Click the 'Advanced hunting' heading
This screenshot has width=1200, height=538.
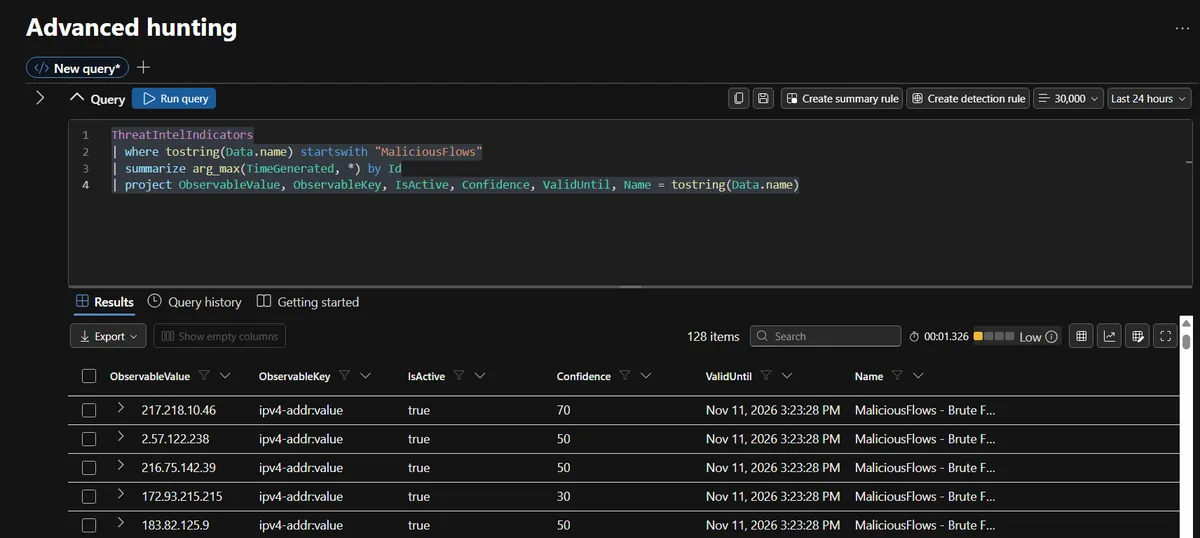(131, 27)
